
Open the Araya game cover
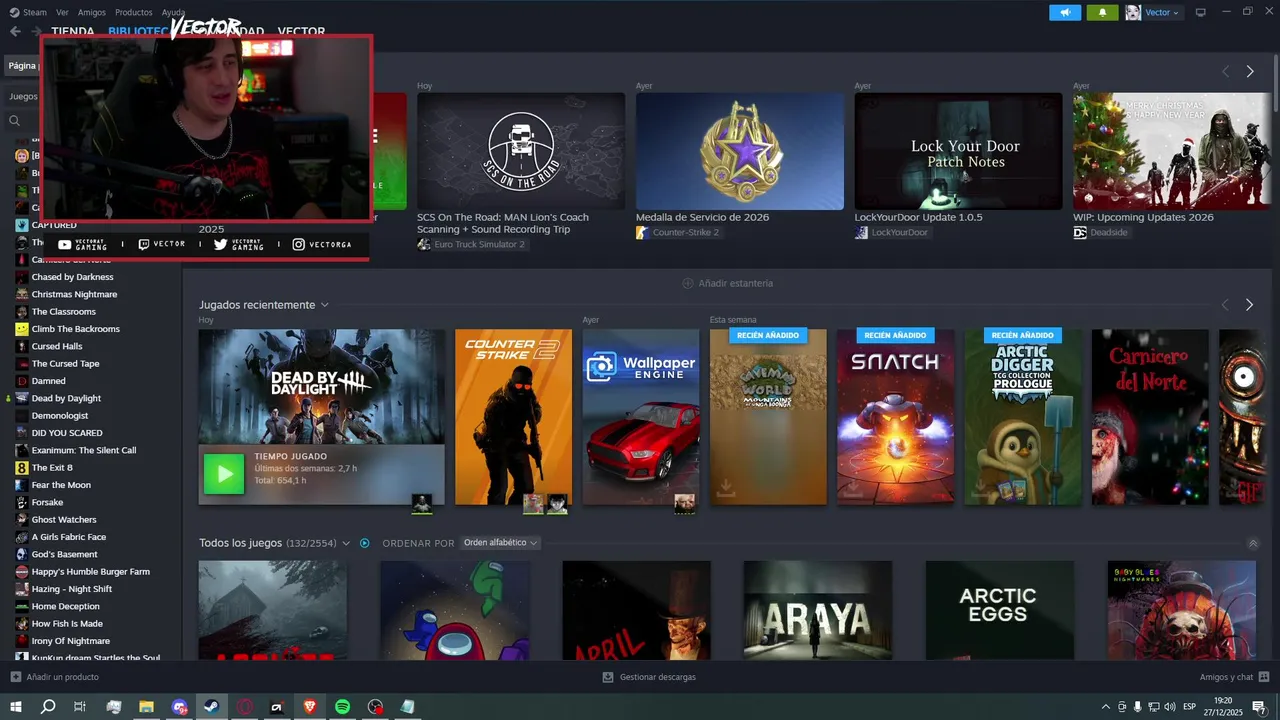[817, 610]
